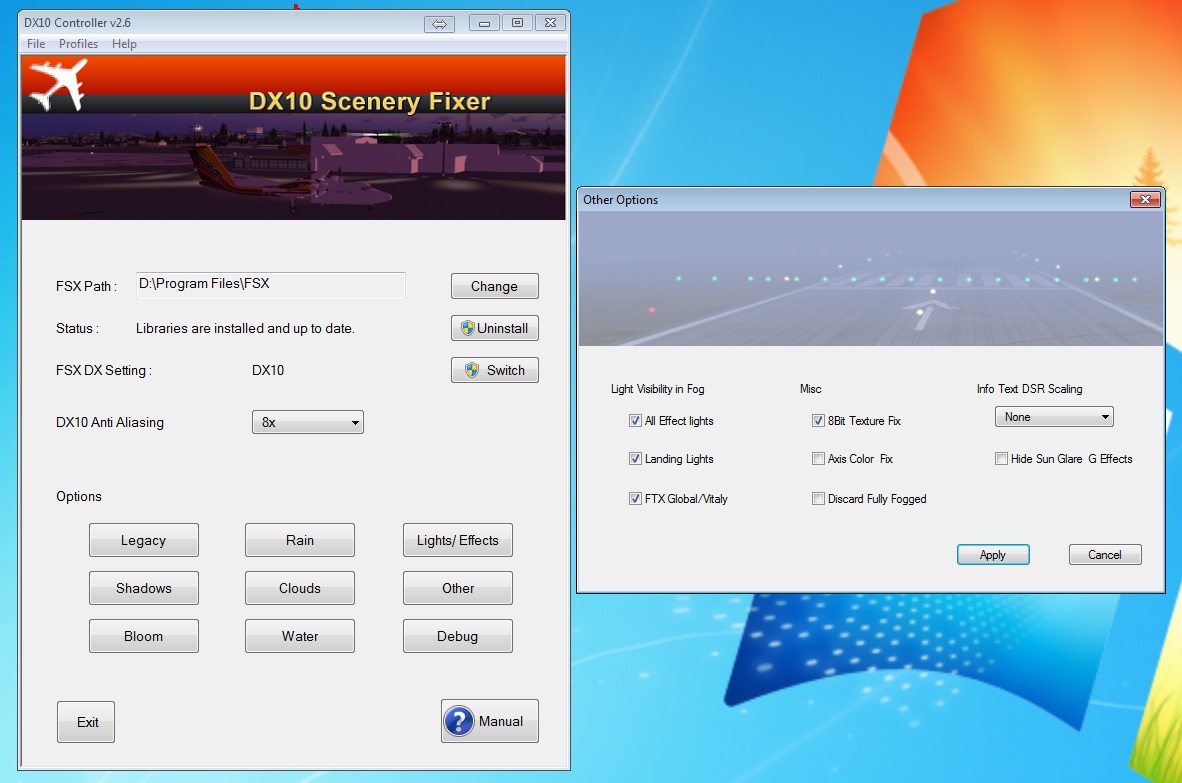Disable the FTX Global/Vitaly checkbox
The width and height of the screenshot is (1182, 783).
click(635, 498)
